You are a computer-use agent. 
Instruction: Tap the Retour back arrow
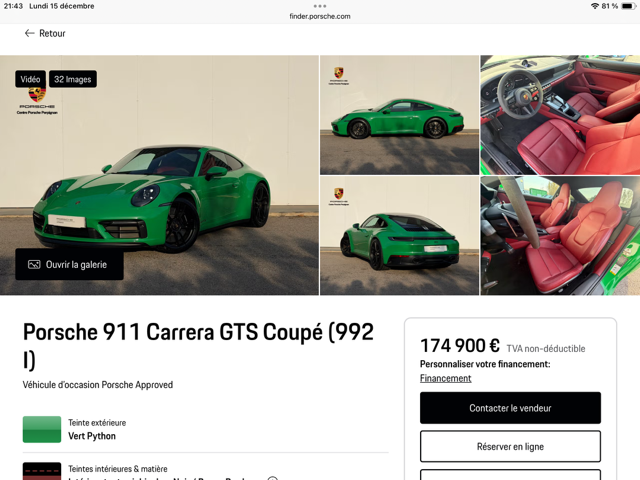[29, 33]
